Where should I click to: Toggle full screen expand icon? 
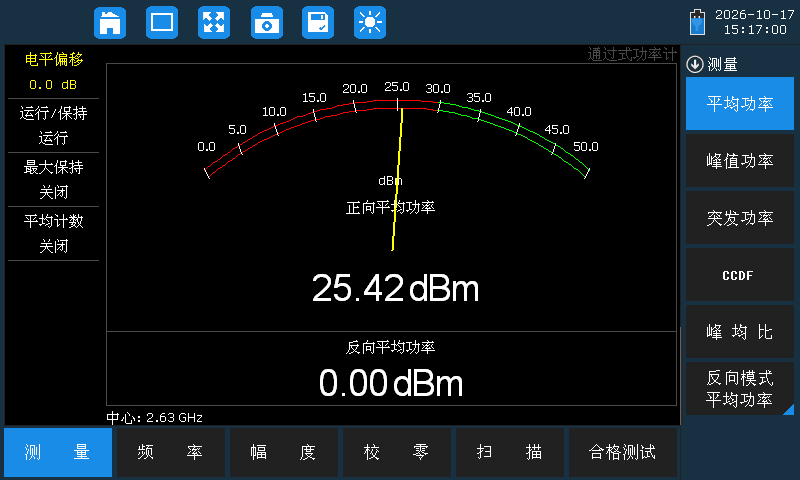[x=214, y=22]
